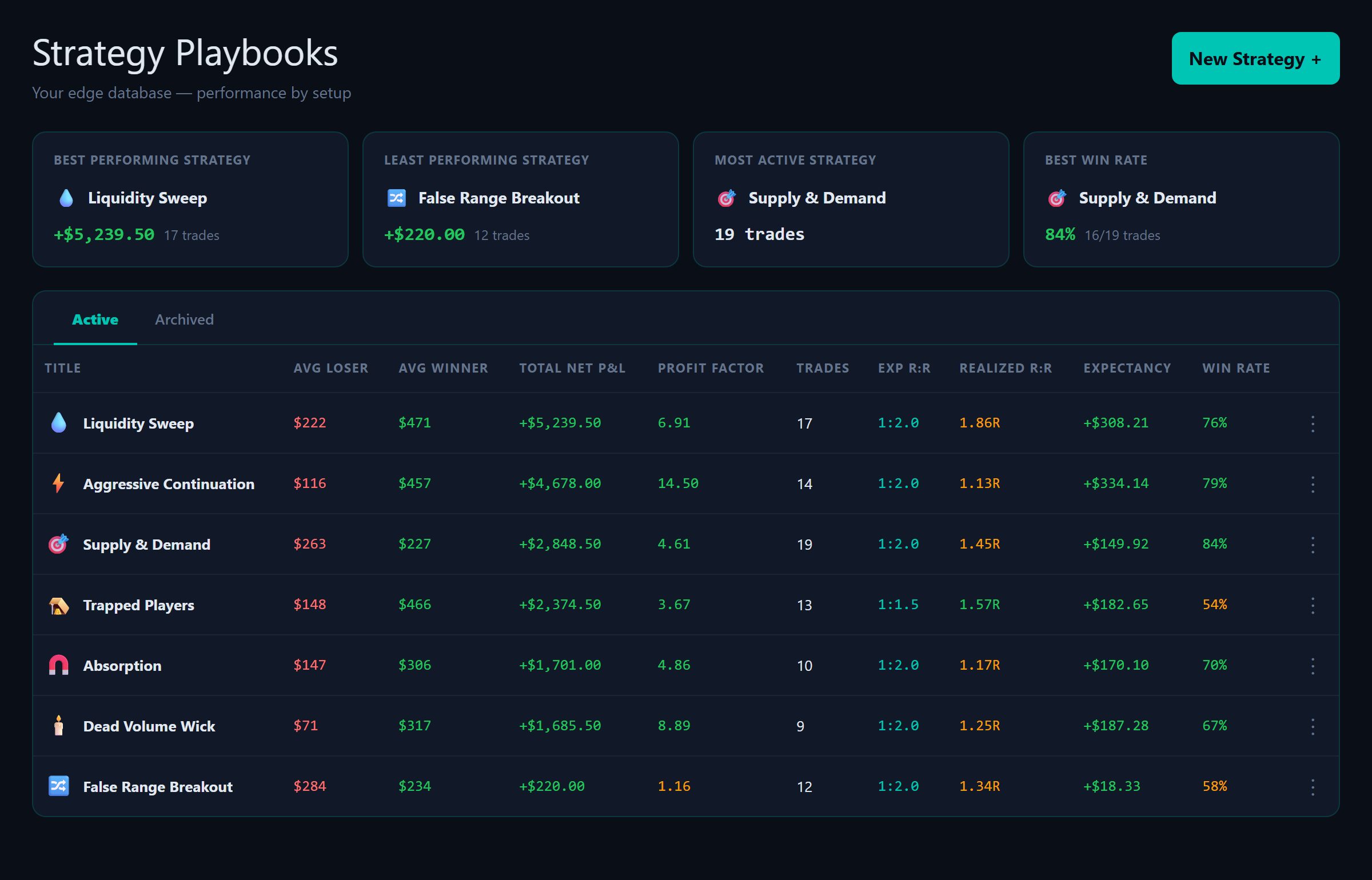Open the three-dot menu for Absorption row
The height and width of the screenshot is (880, 1372).
coord(1313,666)
